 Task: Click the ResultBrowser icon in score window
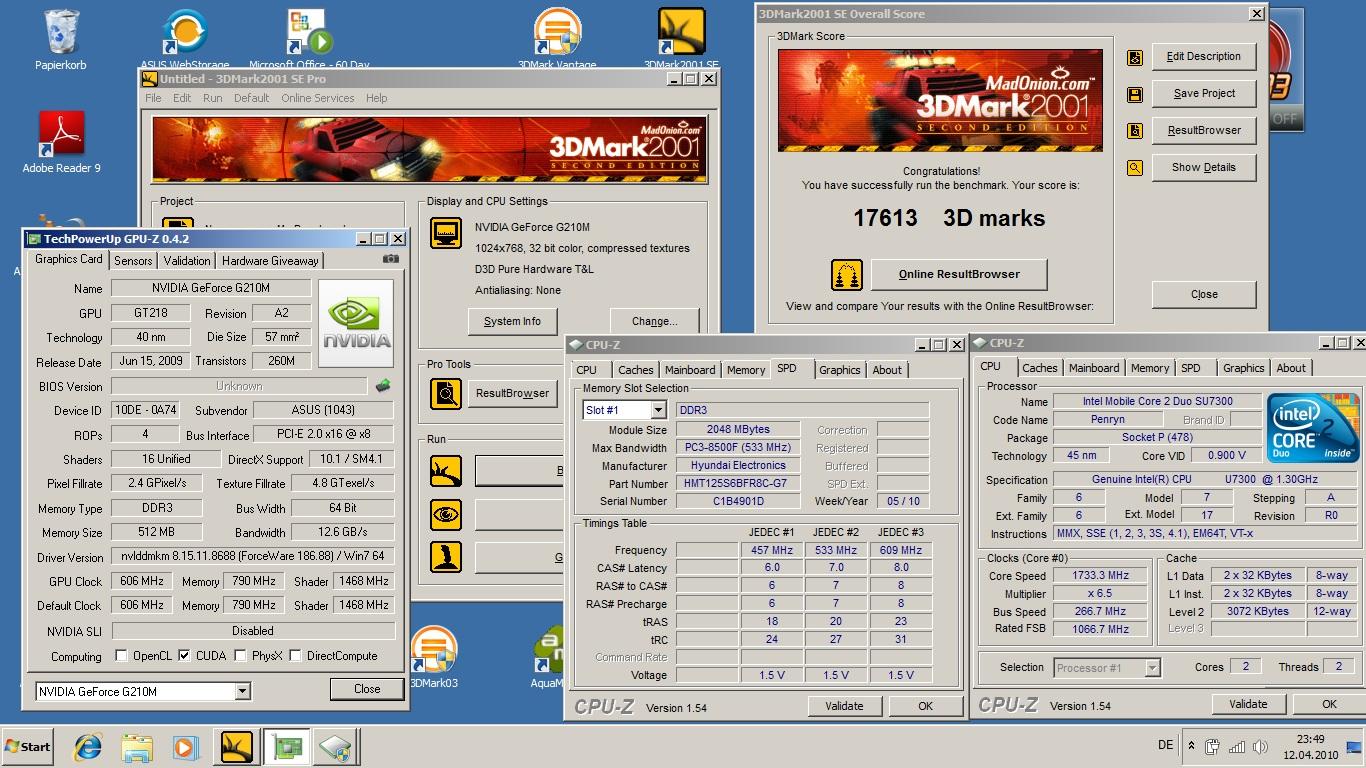click(1135, 131)
